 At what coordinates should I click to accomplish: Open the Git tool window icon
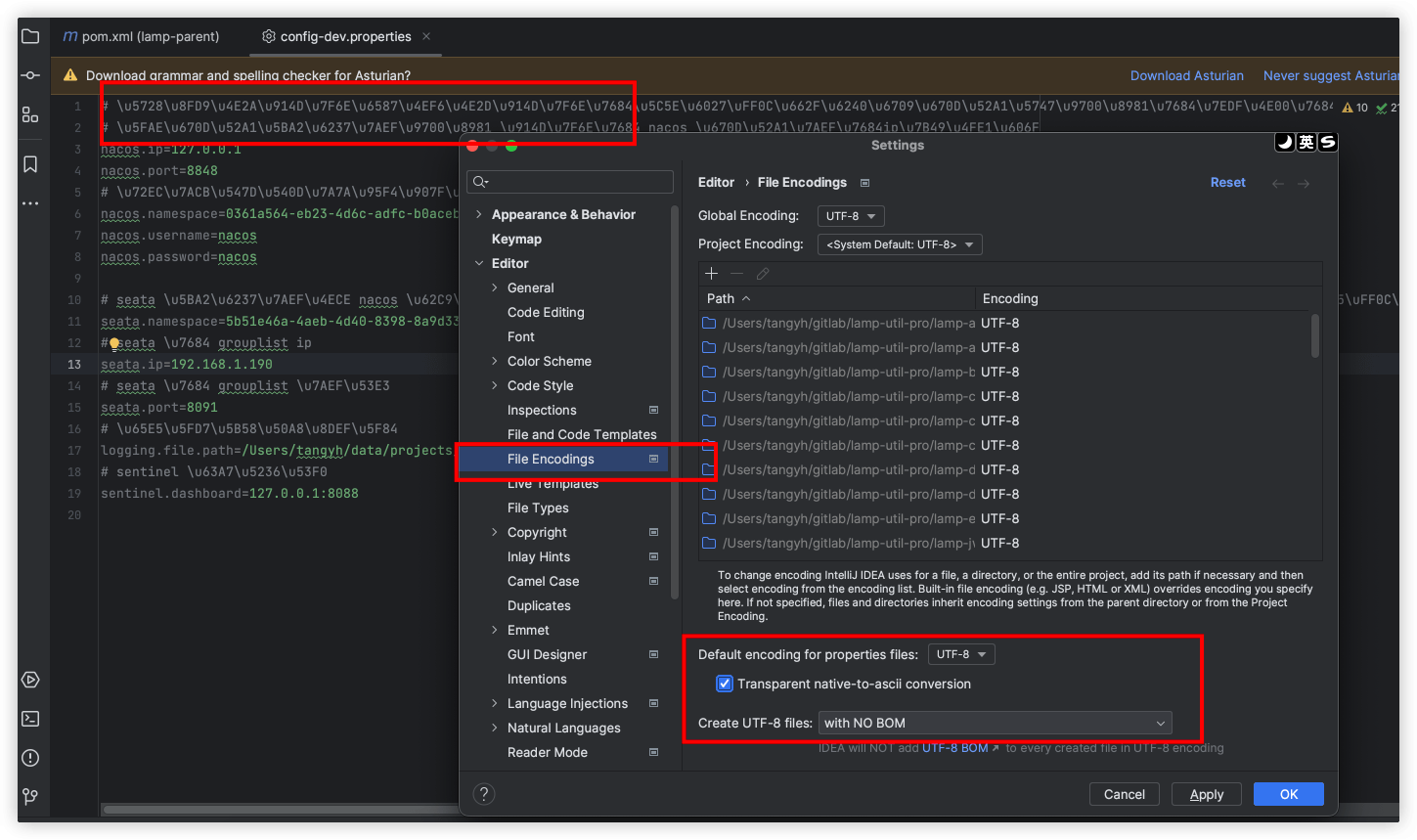30,796
